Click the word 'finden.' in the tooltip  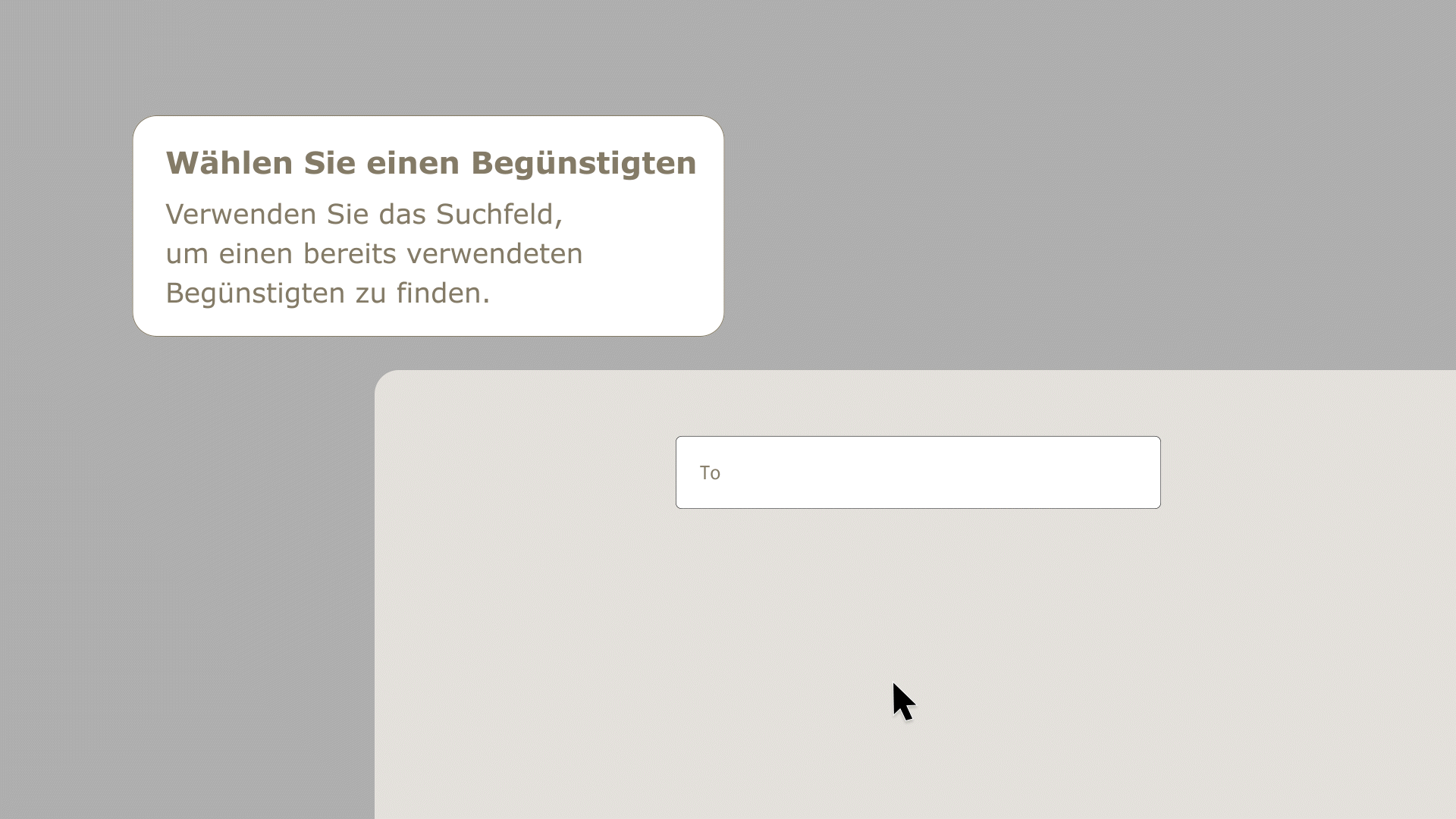point(443,293)
